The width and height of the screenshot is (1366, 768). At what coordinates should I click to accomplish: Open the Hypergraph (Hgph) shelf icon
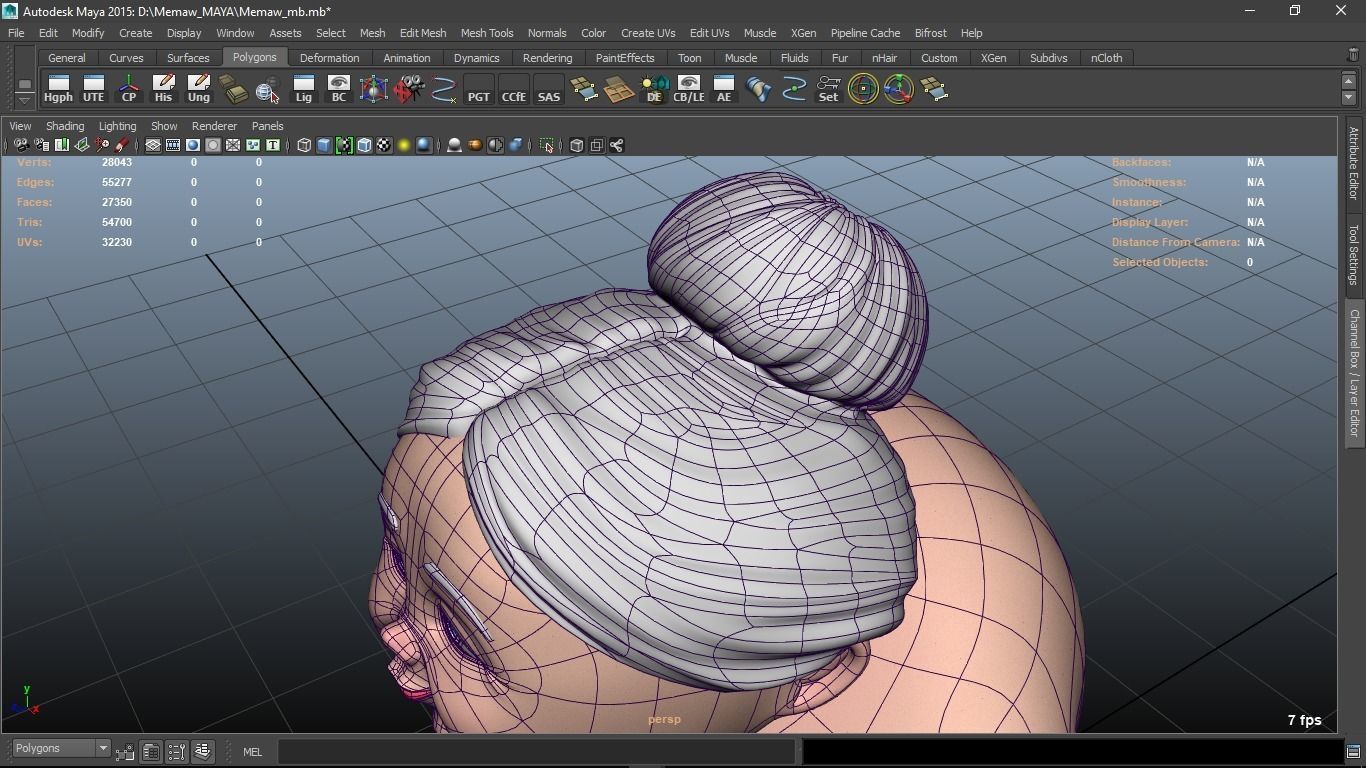pos(58,89)
